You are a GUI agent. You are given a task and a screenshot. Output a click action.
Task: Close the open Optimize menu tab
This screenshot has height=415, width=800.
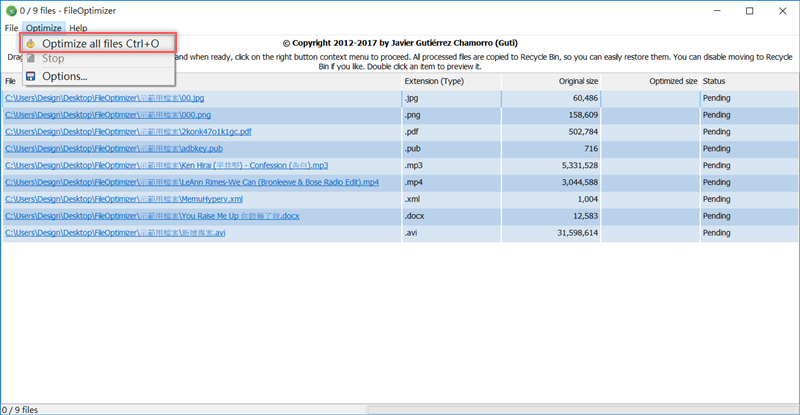click(x=44, y=28)
